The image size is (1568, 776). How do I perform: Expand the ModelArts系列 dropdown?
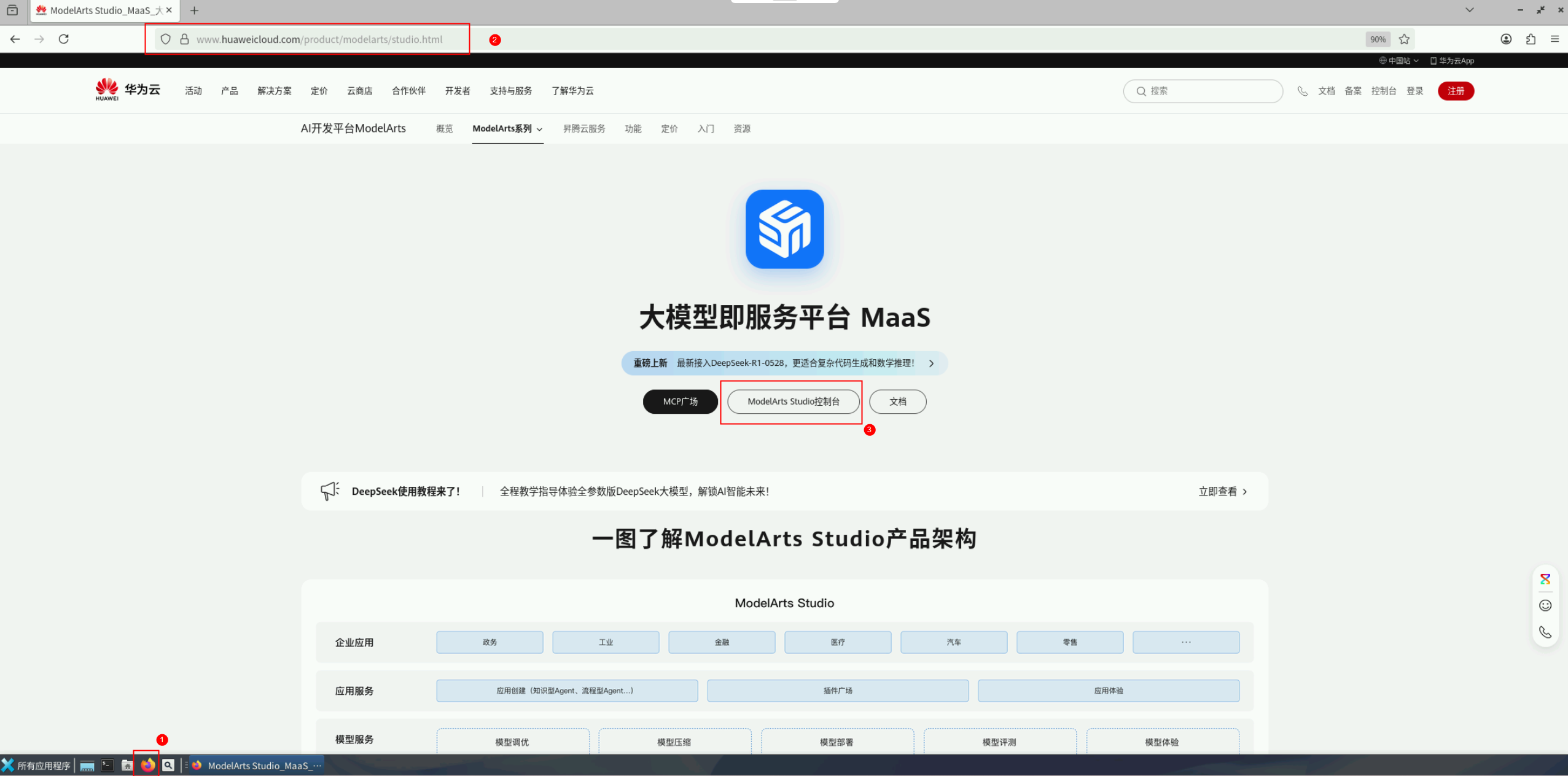(507, 129)
